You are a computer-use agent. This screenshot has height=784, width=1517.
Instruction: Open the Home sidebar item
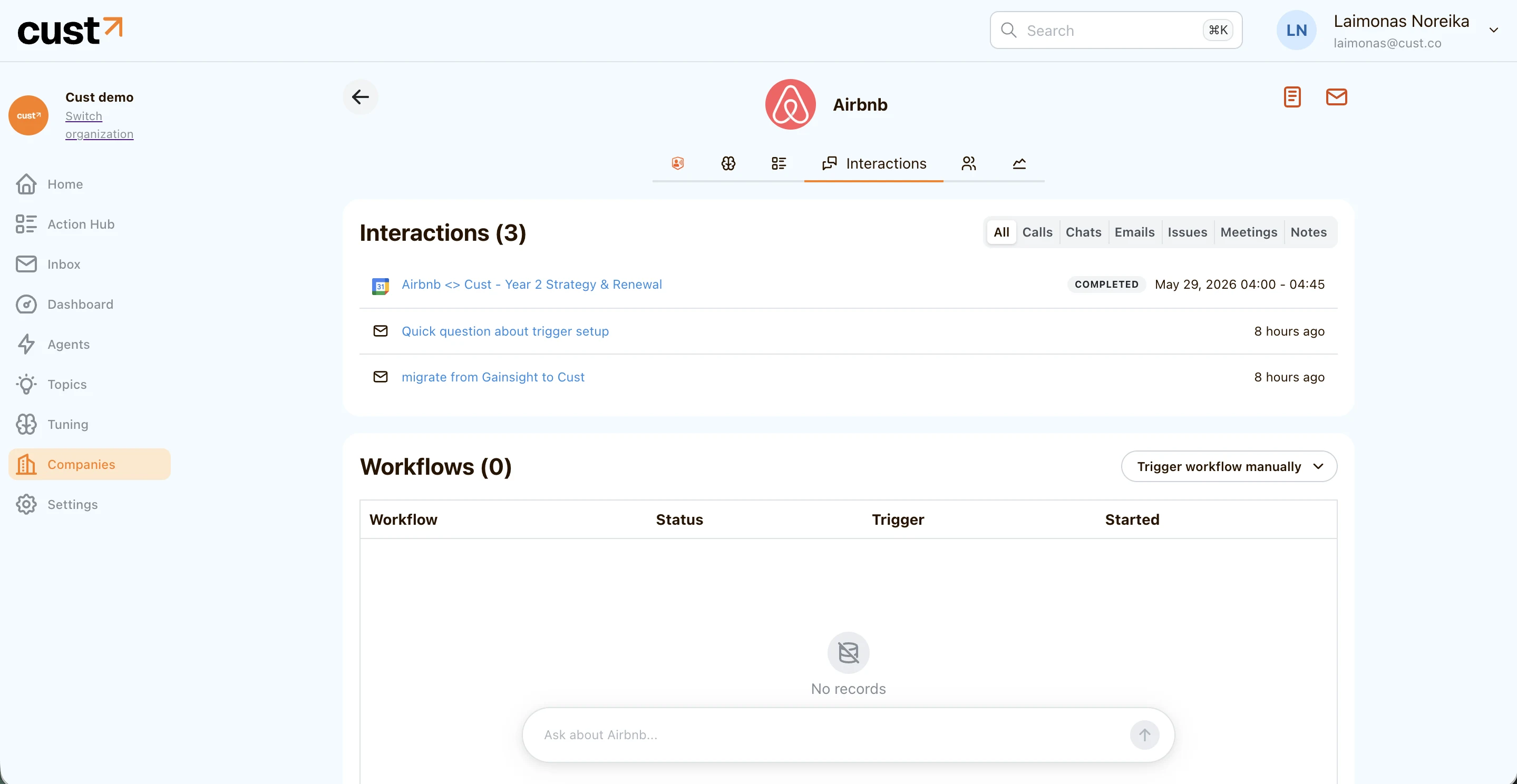click(x=90, y=184)
